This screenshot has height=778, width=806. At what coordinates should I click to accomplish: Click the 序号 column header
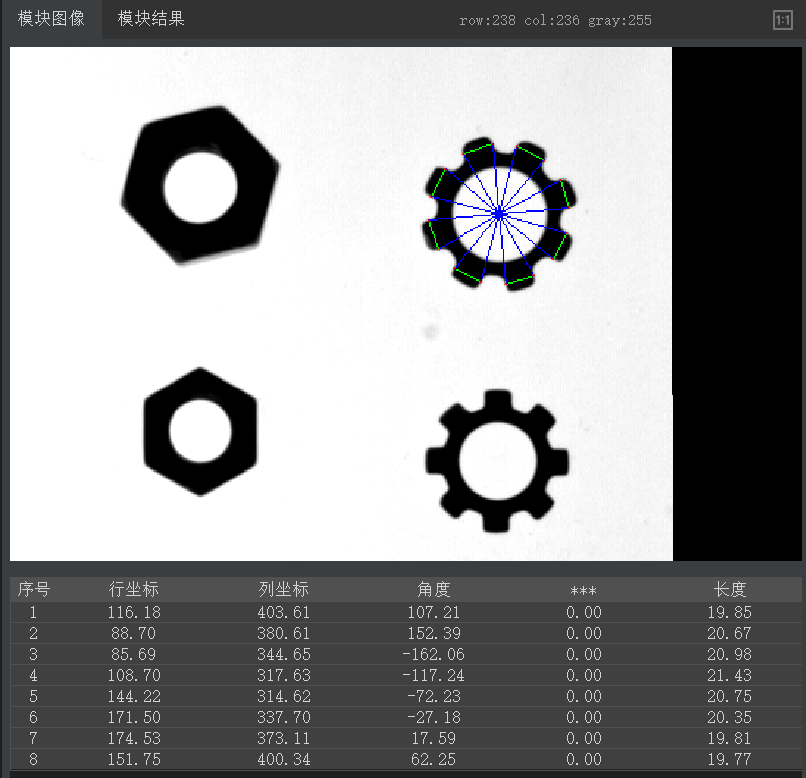pyautogui.click(x=33, y=589)
